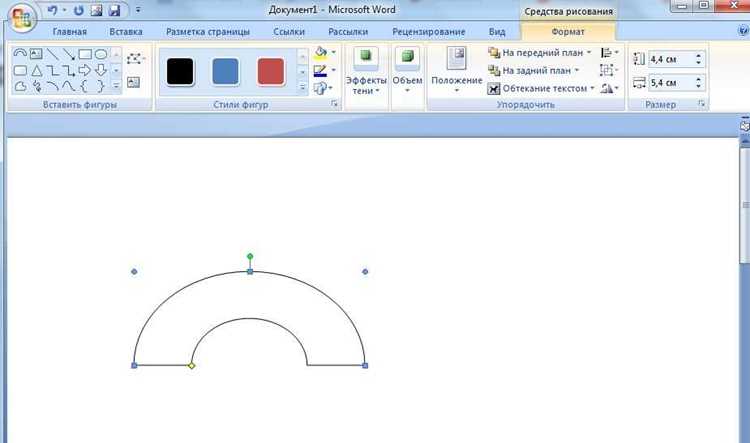The width and height of the screenshot is (750, 443).
Task: Increase shape height with stepper arrow
Action: [x=699, y=56]
